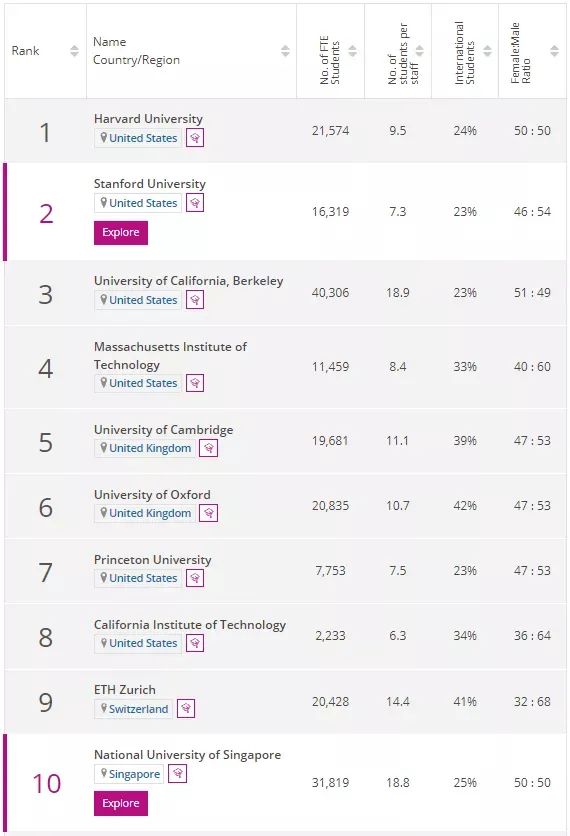570x836 pixels.
Task: Select graduation cap icon in Oxford row
Action: click(208, 513)
